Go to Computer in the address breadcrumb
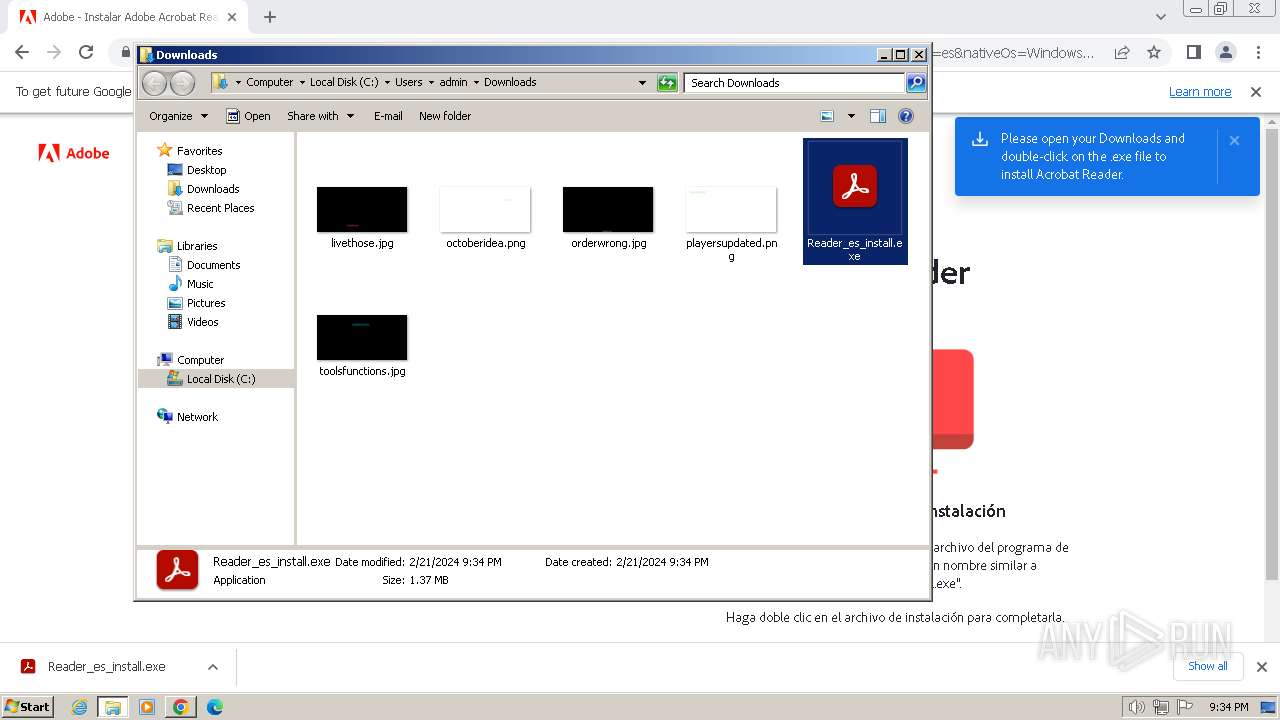 270,83
